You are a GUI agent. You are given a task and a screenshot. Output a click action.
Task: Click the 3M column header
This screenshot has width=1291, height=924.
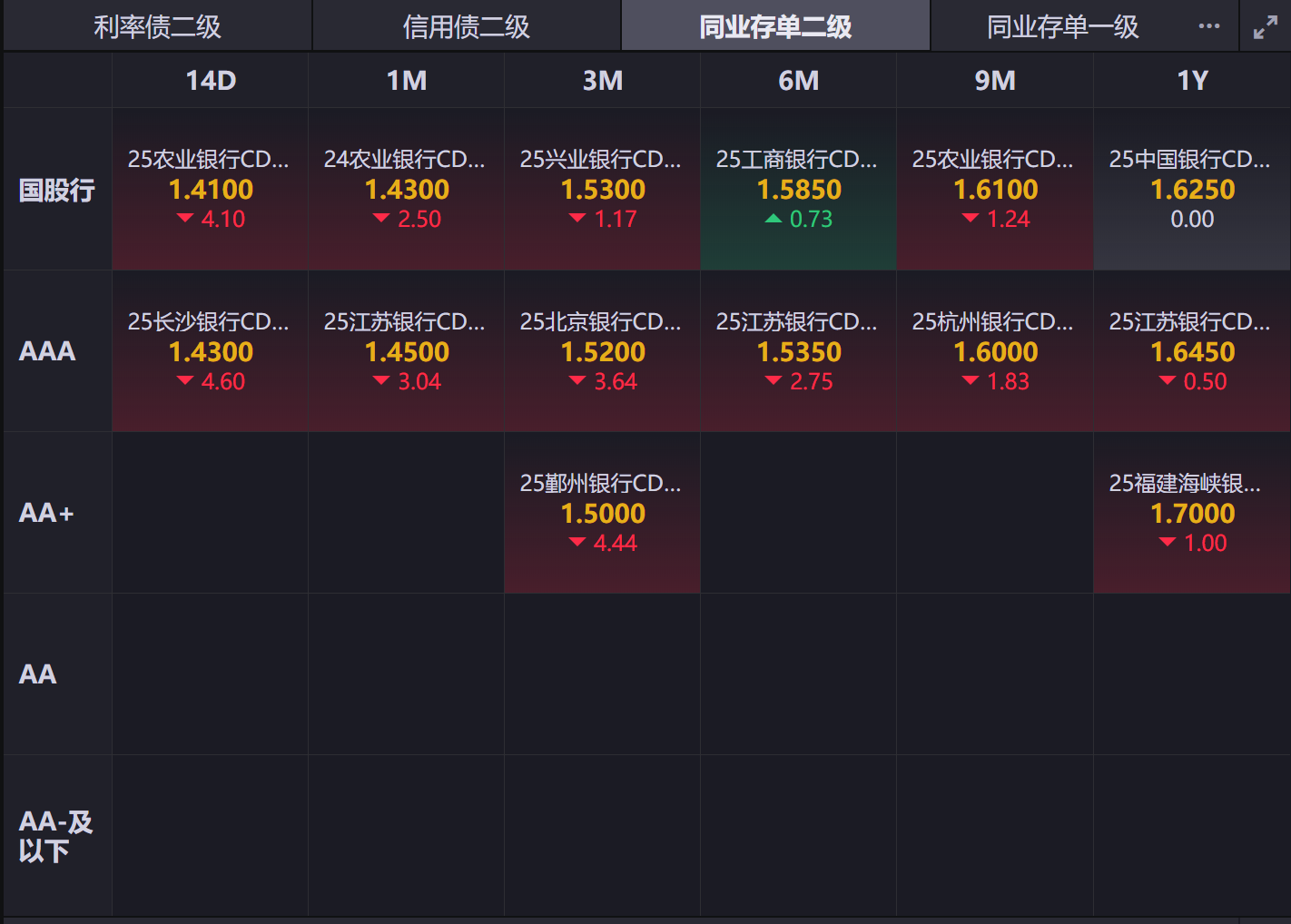[603, 81]
